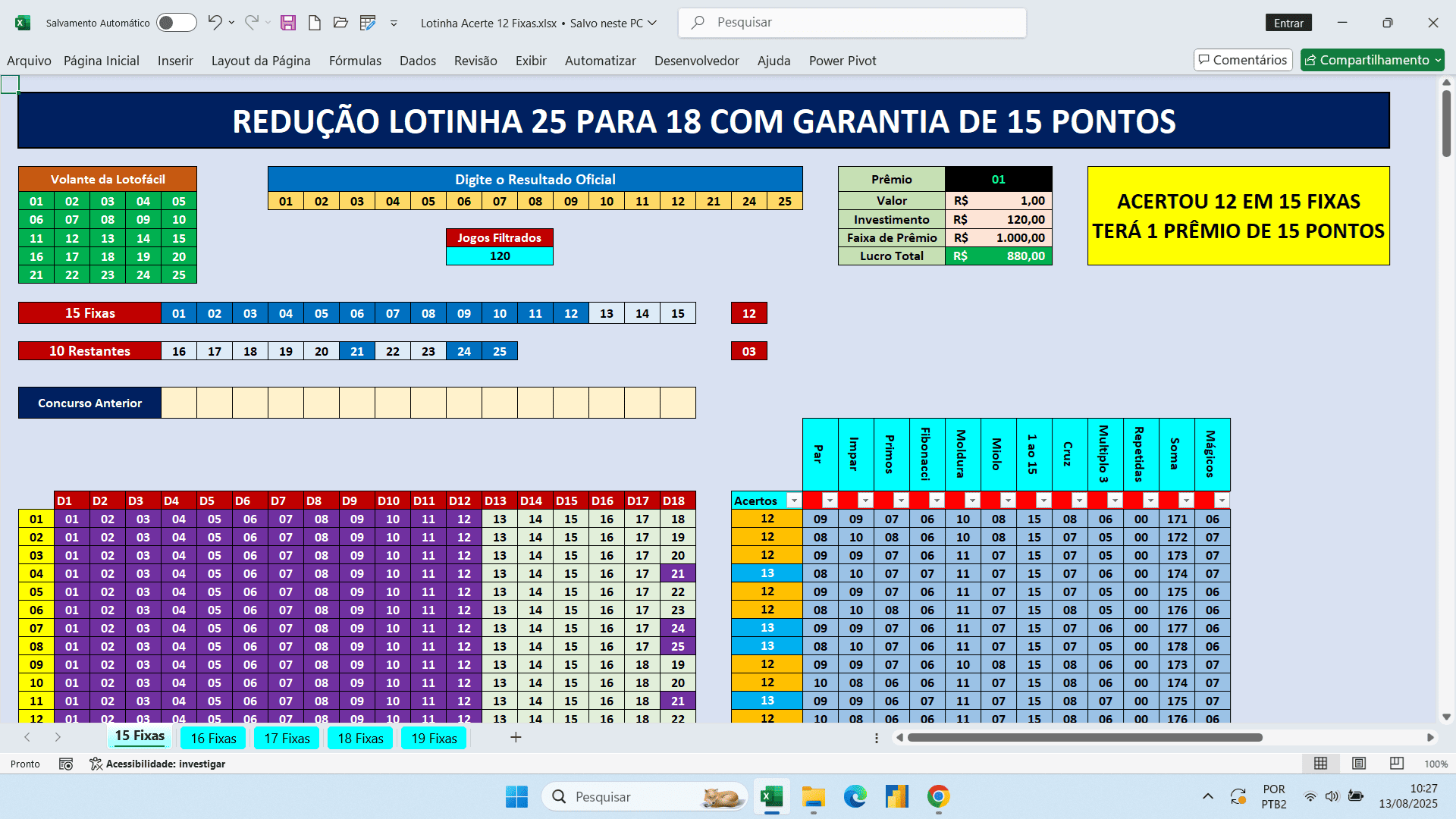Open the Soma column filter dropdown
The width and height of the screenshot is (1456, 819).
click(1186, 500)
